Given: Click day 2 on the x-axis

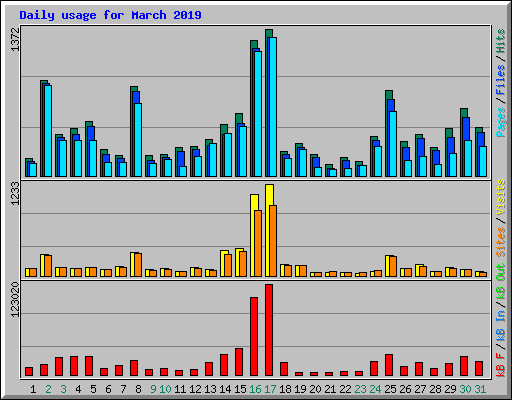Looking at the screenshot, I should pos(48,389).
